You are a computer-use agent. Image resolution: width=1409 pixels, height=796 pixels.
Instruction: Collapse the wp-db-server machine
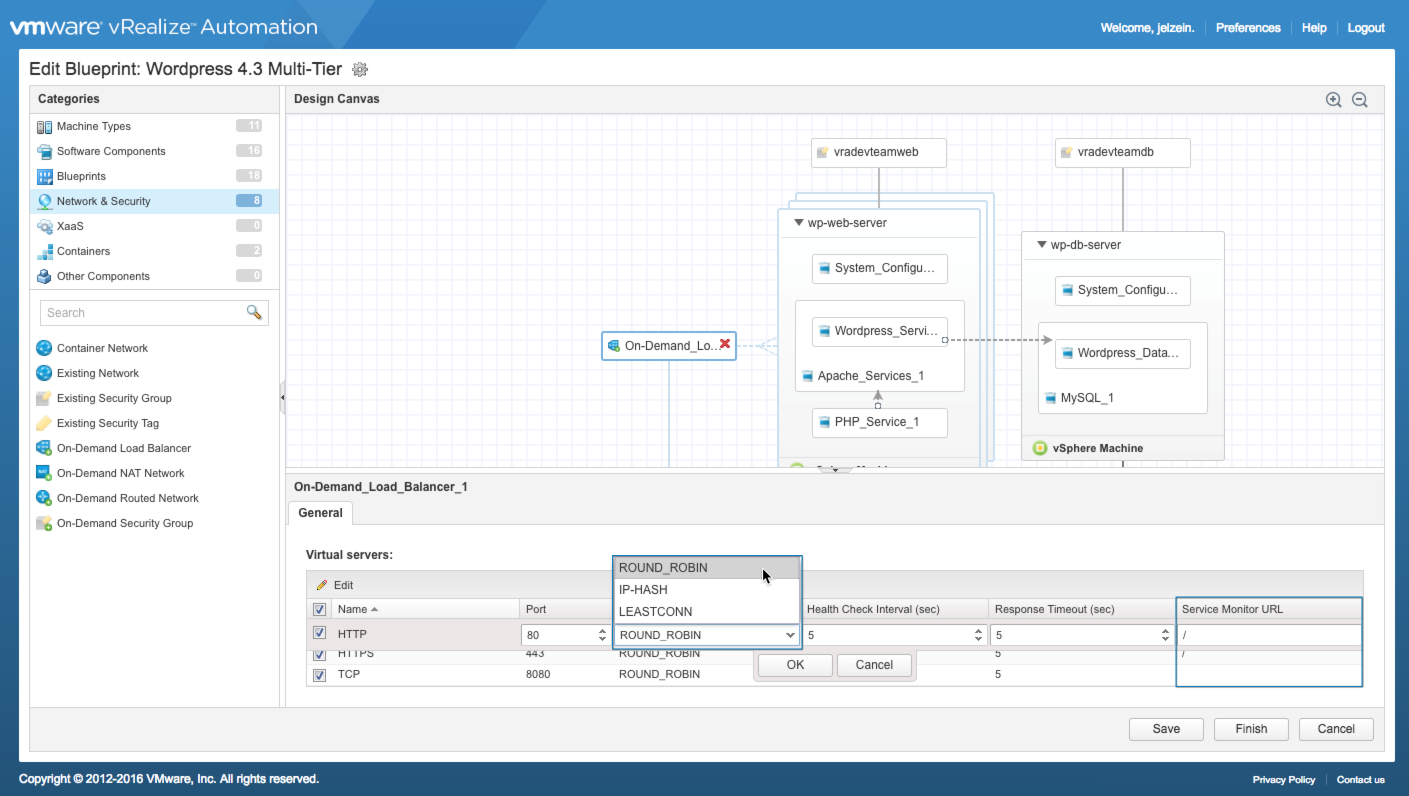[x=1042, y=244]
